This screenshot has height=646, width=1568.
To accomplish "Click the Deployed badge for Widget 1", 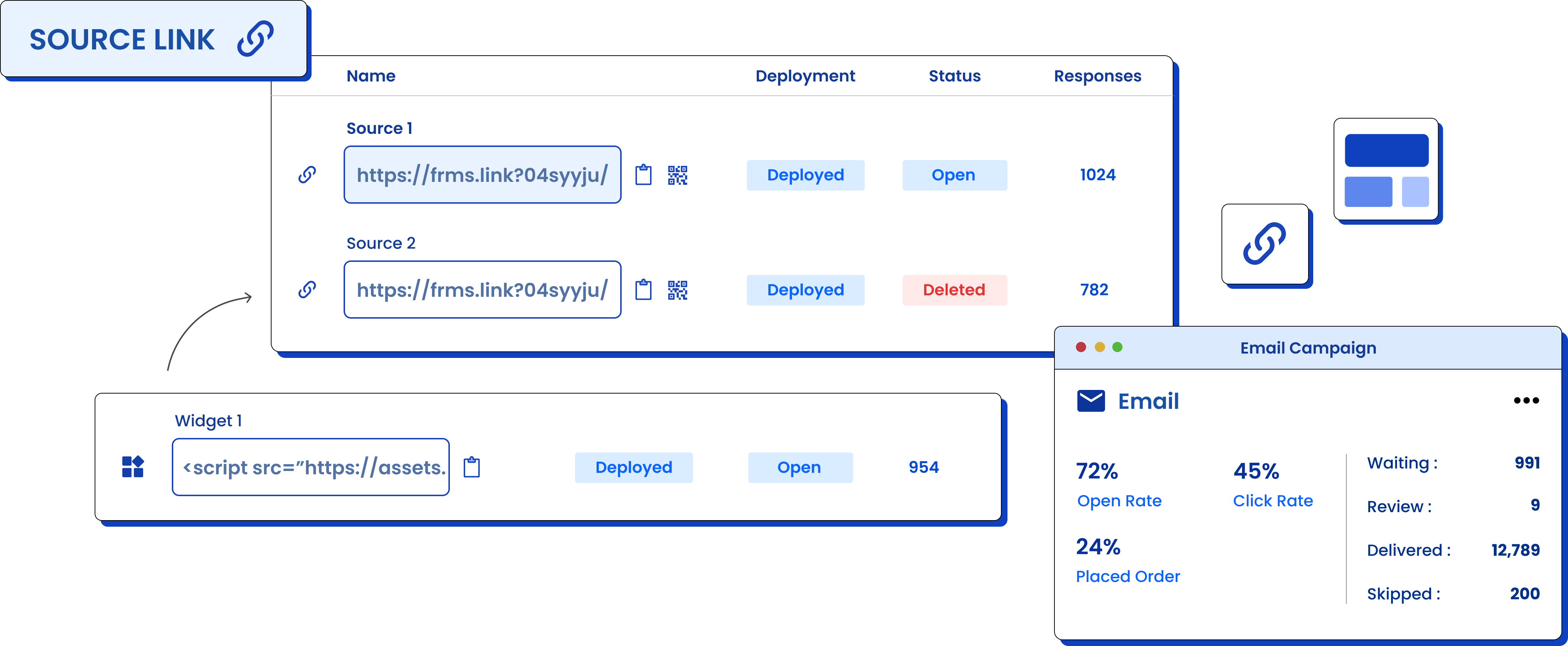I will pos(634,468).
